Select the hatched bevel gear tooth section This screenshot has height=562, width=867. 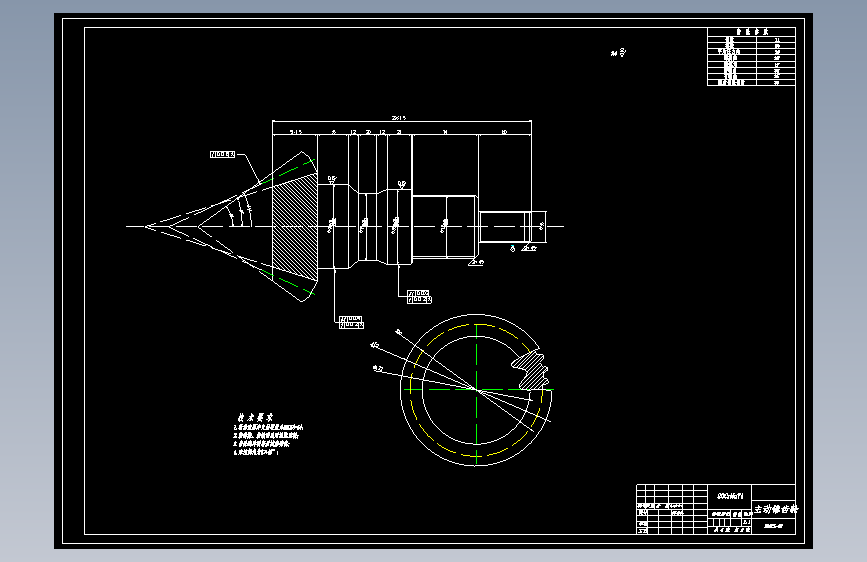tap(295, 227)
